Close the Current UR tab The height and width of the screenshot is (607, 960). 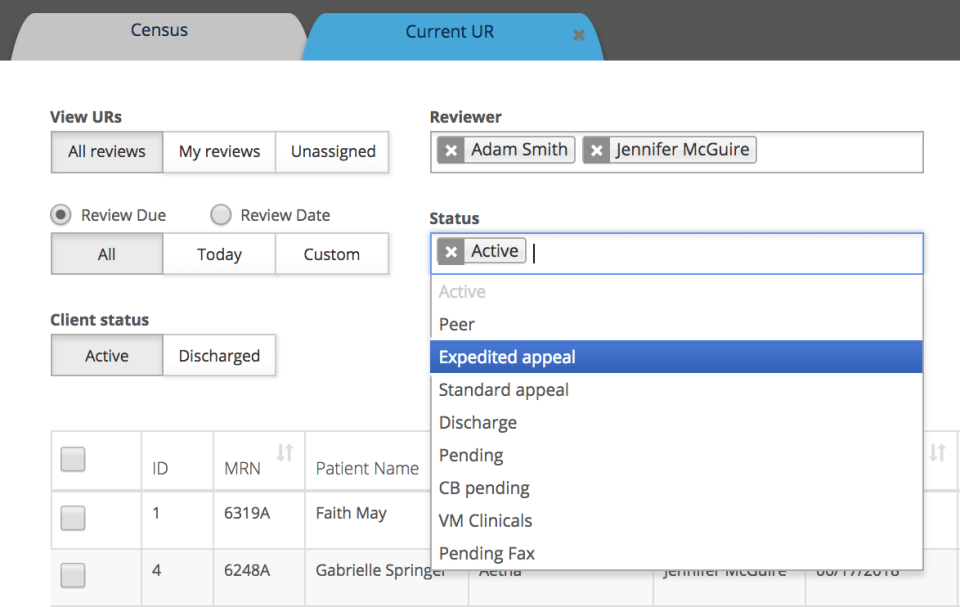tap(578, 35)
